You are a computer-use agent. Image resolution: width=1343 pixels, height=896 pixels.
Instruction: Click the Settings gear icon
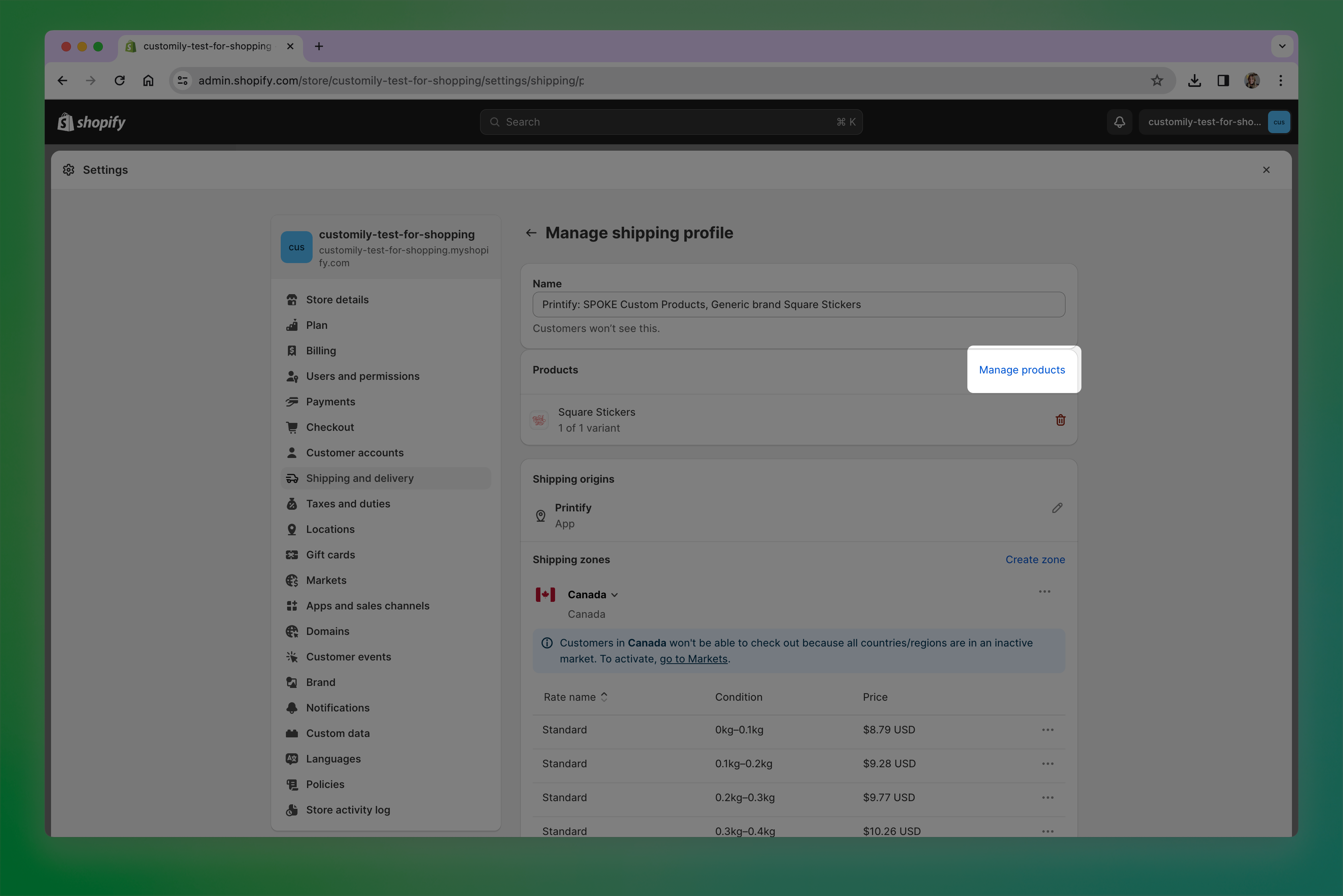[x=69, y=170]
